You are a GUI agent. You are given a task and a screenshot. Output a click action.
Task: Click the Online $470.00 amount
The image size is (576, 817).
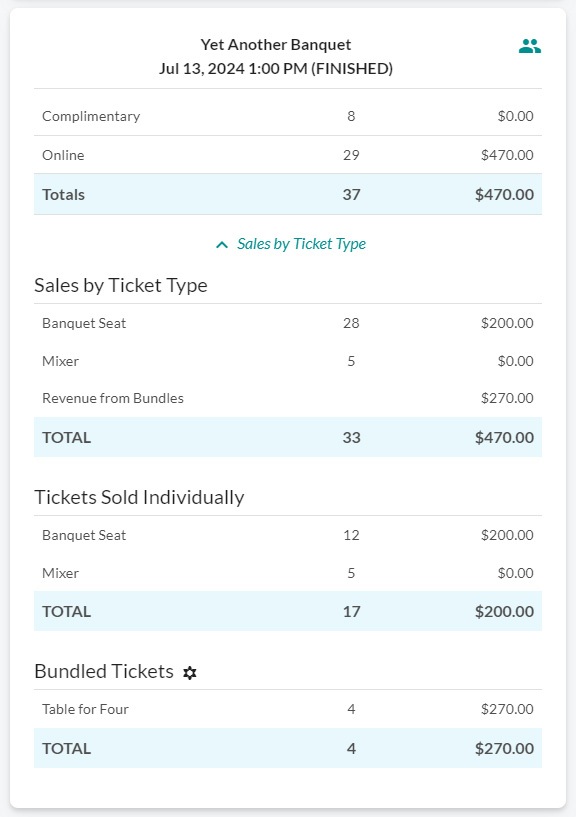tap(507, 155)
